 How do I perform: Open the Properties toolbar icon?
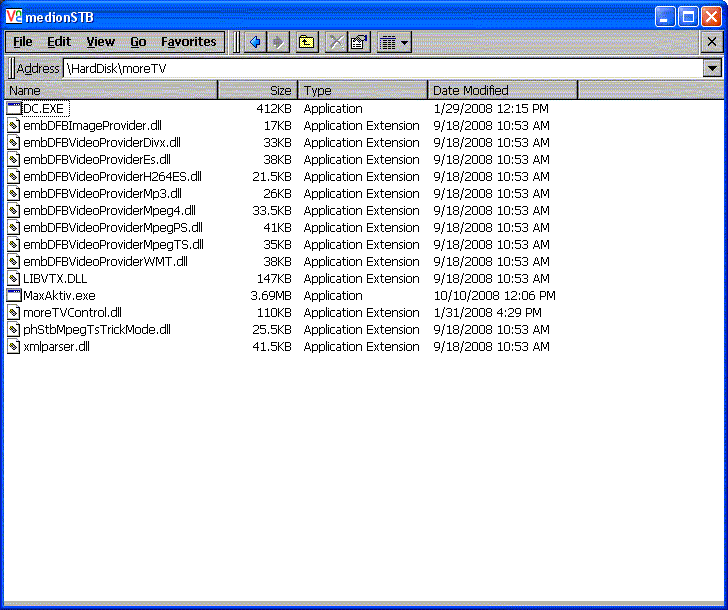(359, 42)
